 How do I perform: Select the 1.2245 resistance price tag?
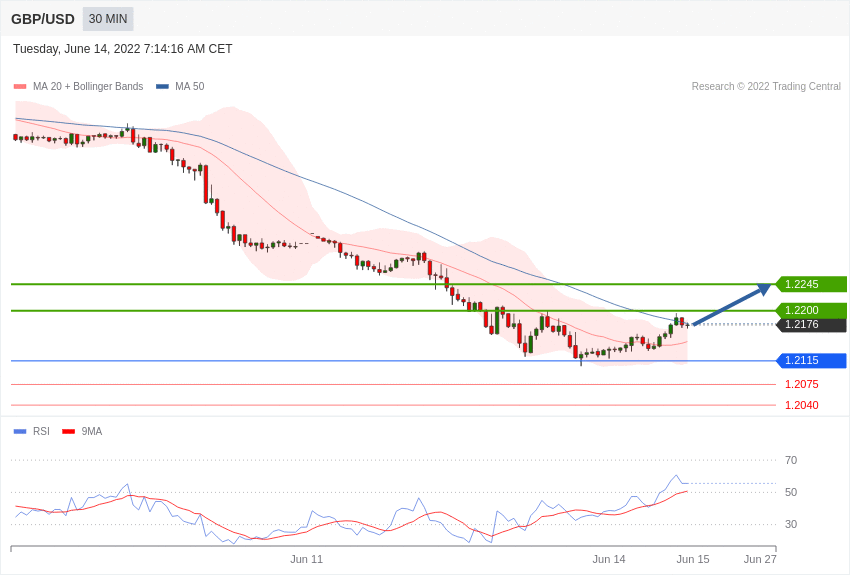(x=811, y=284)
